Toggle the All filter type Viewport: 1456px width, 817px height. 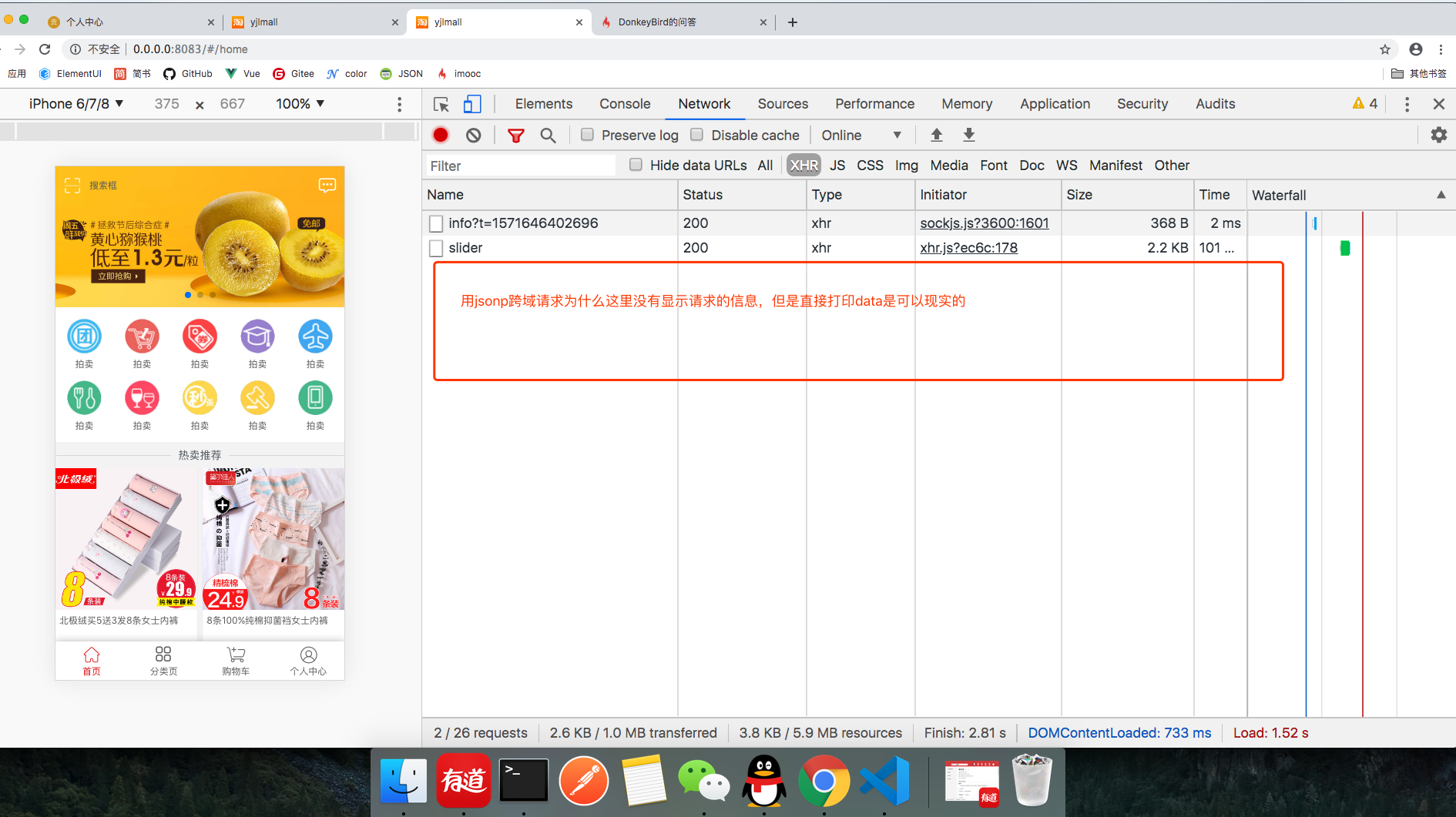tap(765, 166)
